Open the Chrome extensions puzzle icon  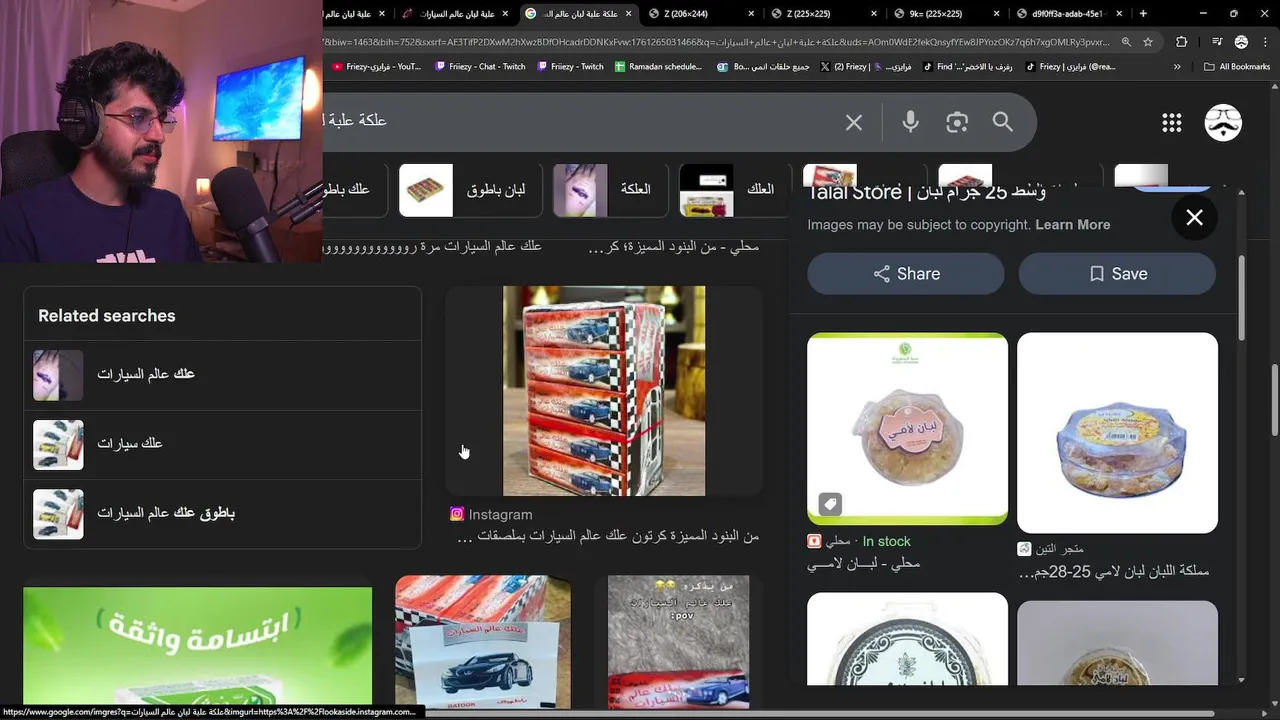tap(1181, 42)
